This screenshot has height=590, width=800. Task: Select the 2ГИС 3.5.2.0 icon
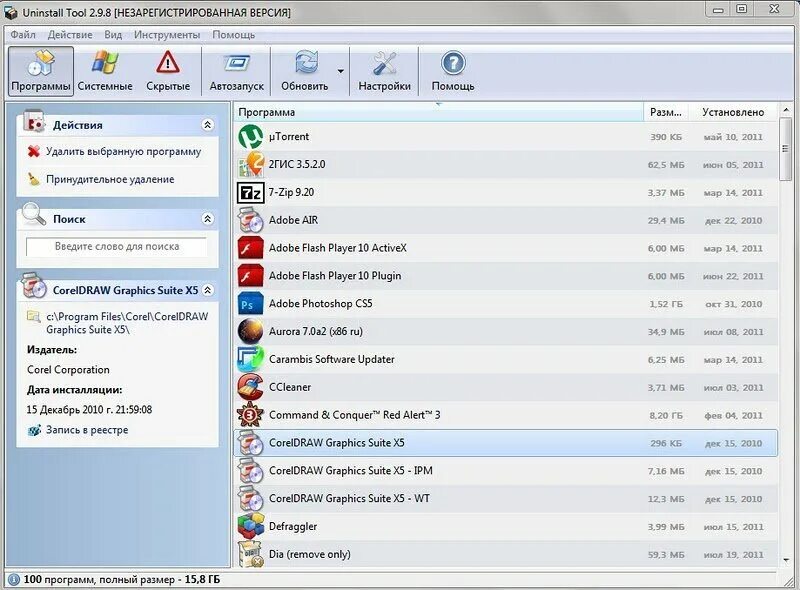point(251,164)
